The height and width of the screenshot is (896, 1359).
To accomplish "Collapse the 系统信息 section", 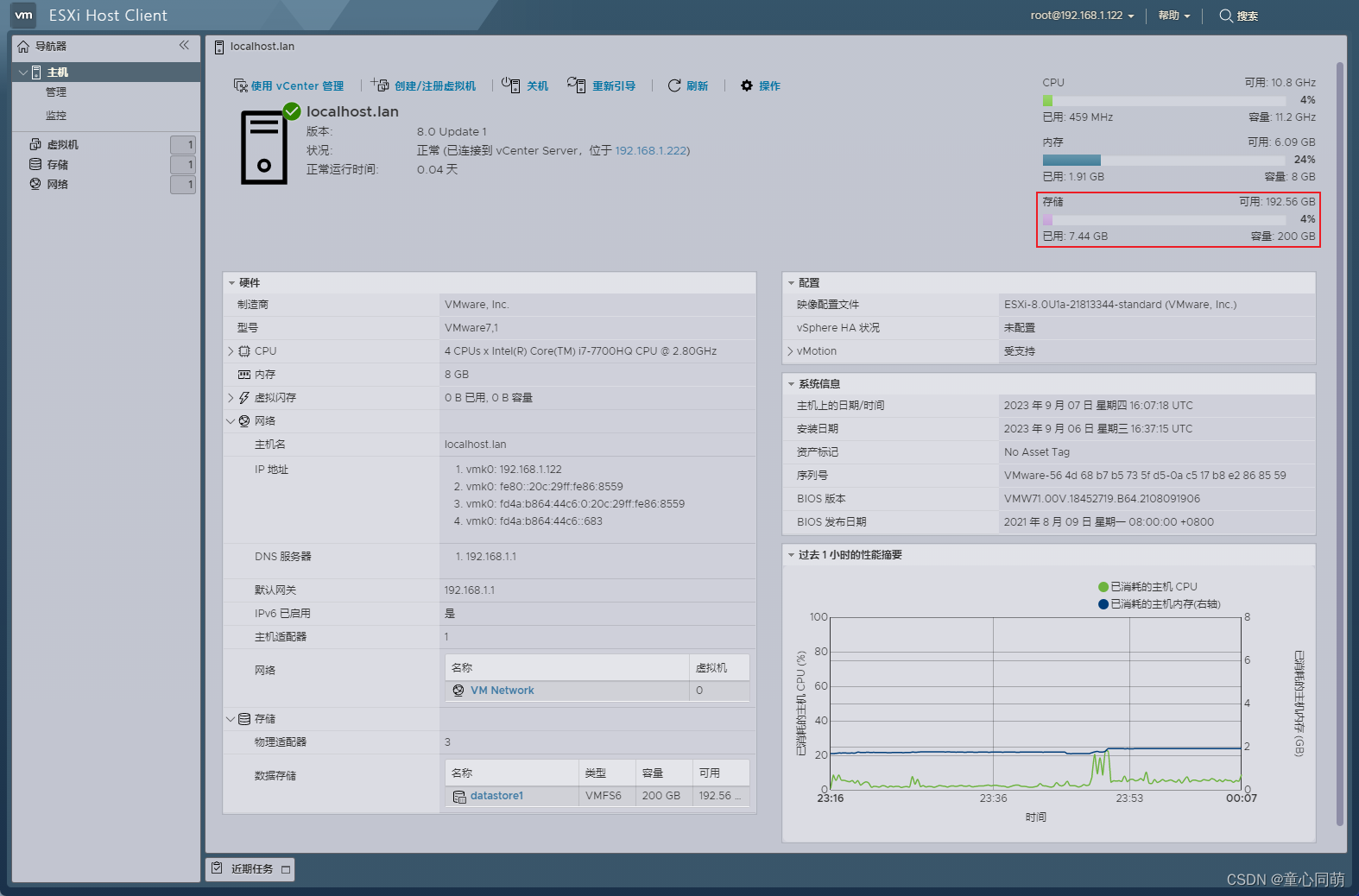I will [791, 384].
